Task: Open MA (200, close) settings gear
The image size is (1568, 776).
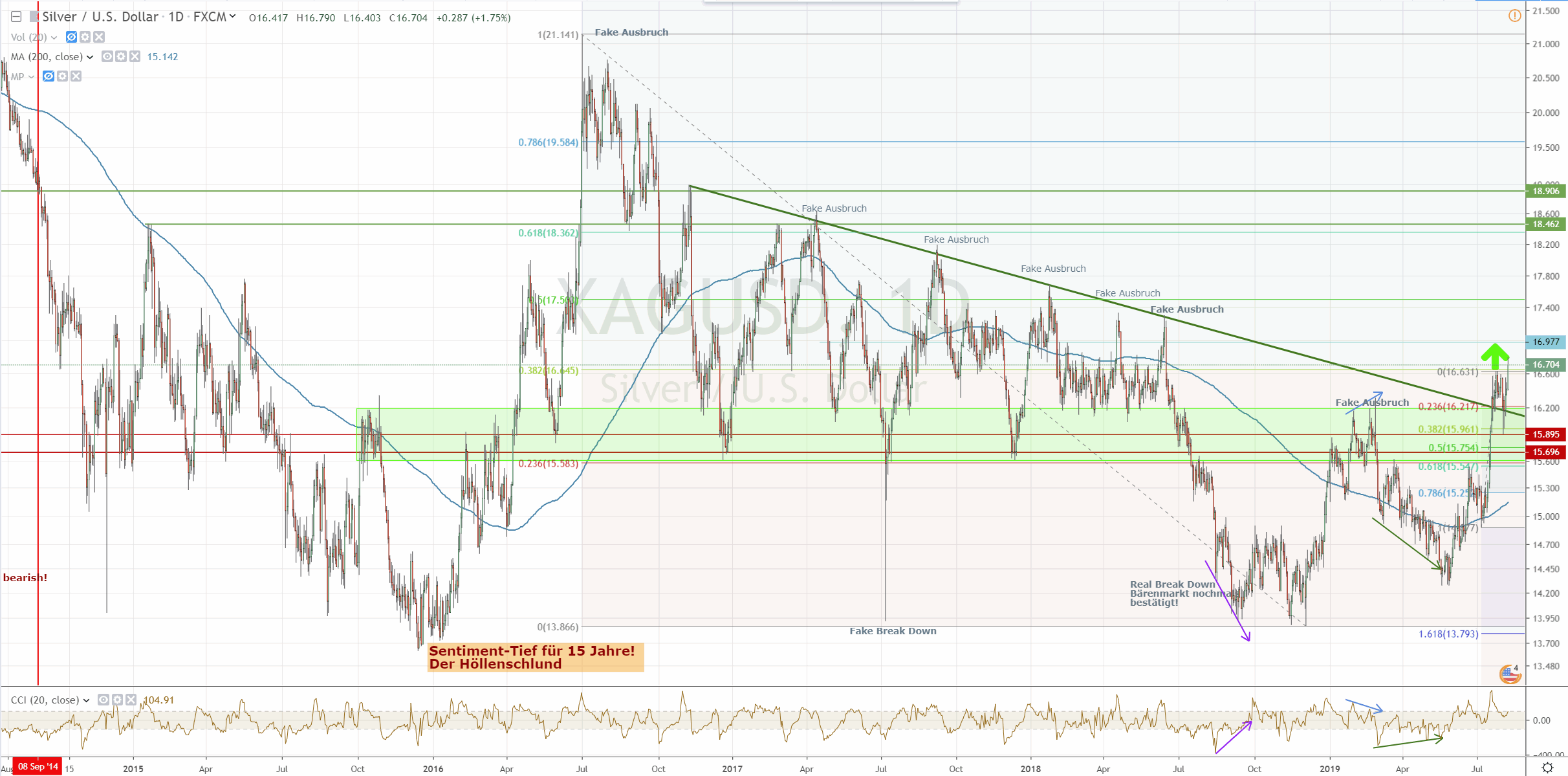Action: click(x=121, y=56)
